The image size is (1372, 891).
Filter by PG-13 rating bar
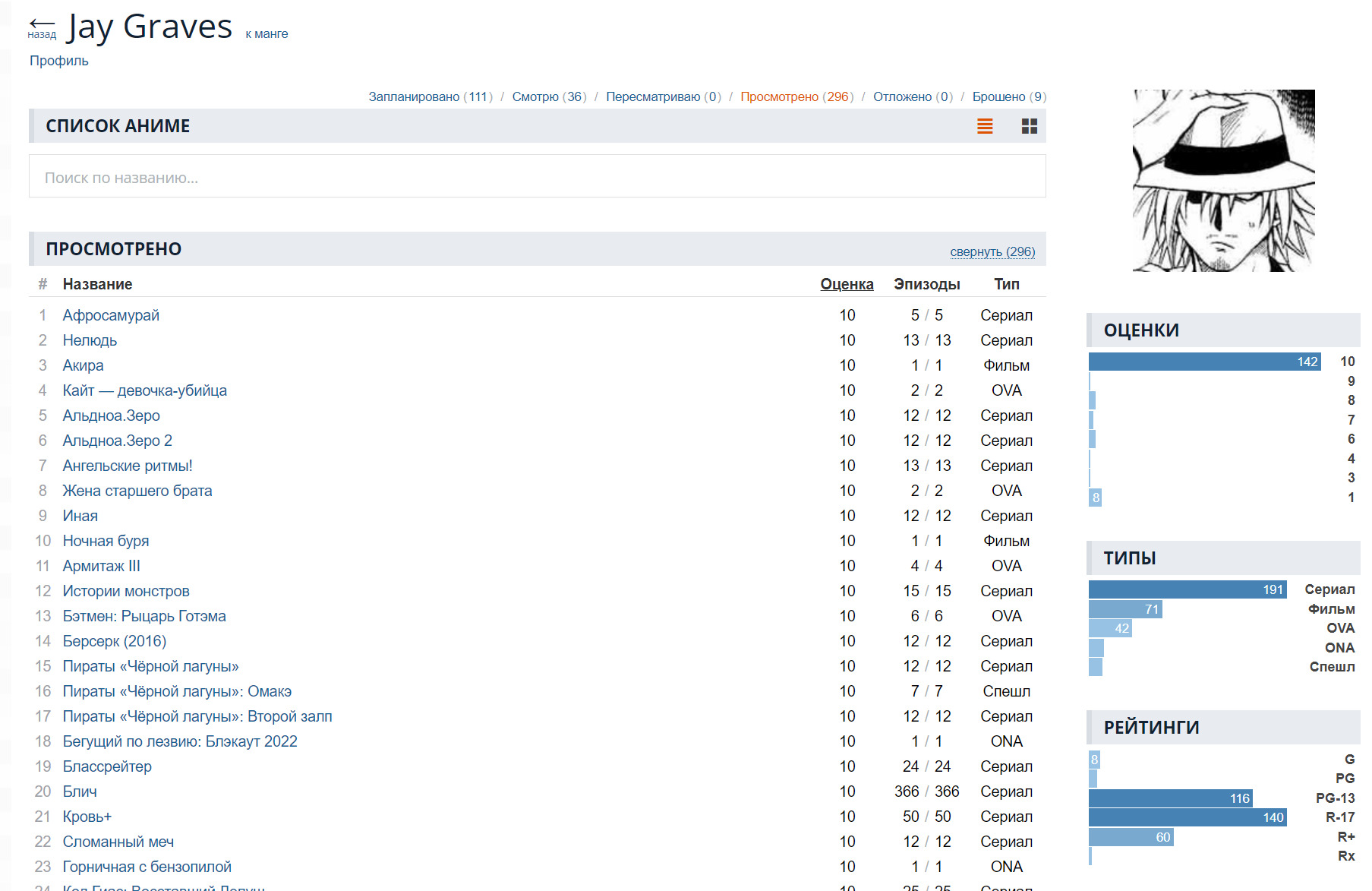pos(1170,798)
